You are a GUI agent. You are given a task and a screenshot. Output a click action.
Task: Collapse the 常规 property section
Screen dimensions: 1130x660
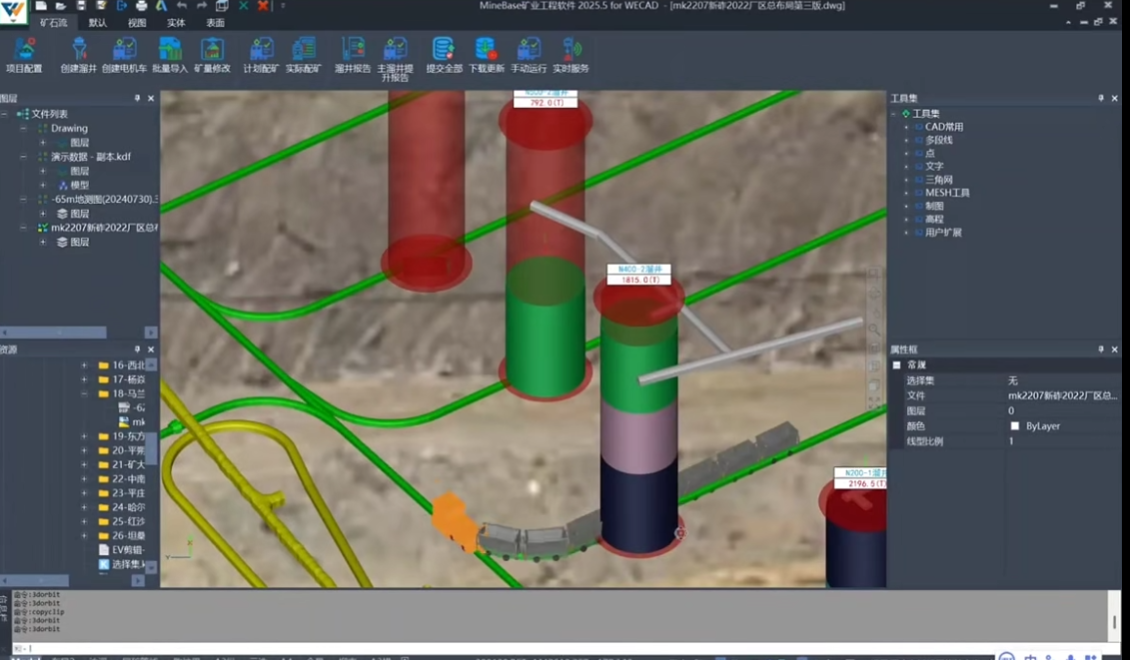tap(897, 366)
